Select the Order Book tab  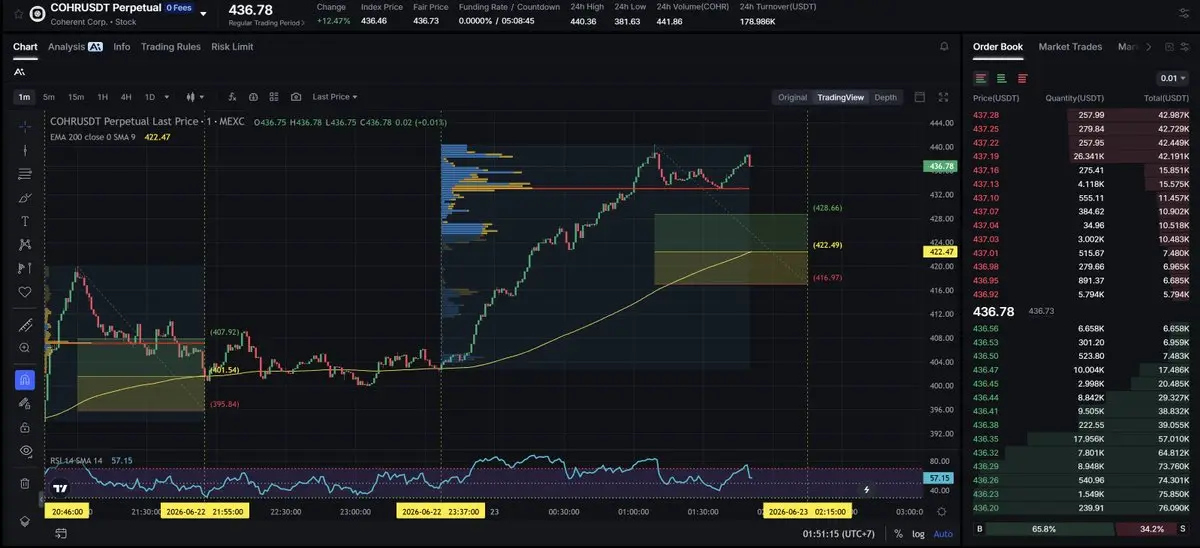pyautogui.click(x=998, y=47)
